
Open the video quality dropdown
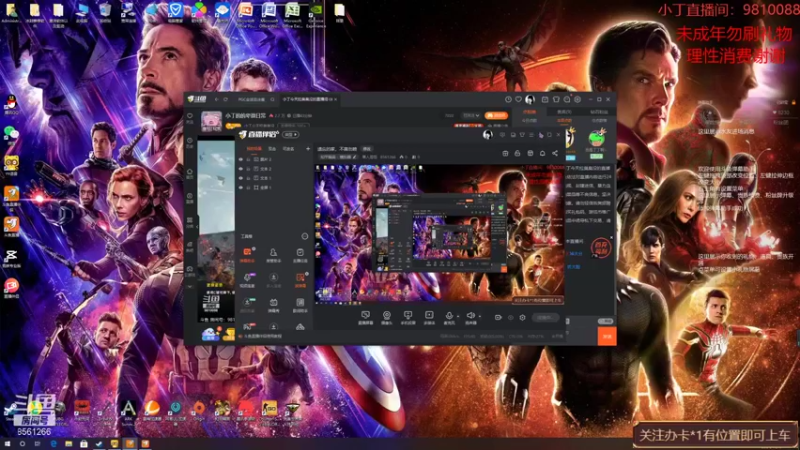pyautogui.click(x=471, y=115)
